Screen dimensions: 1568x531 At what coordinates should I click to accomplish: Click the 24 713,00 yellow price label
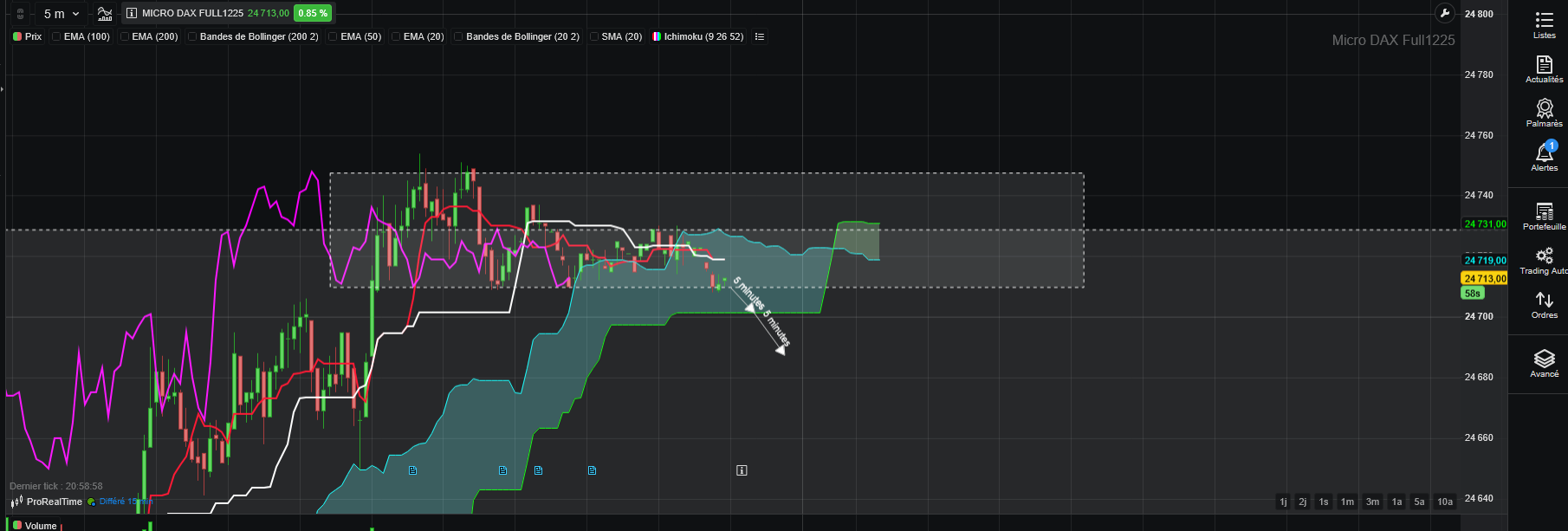coord(1485,278)
